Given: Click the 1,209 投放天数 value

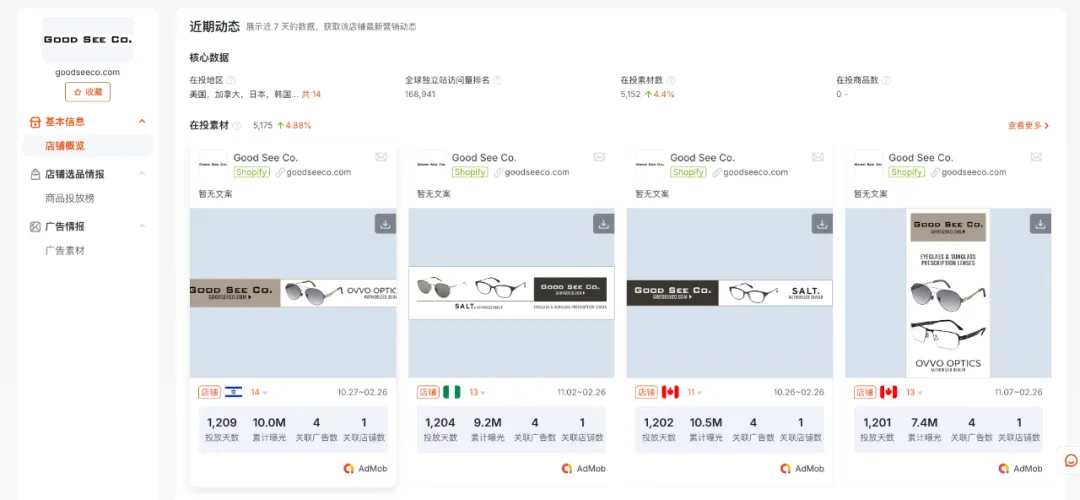Looking at the screenshot, I should pos(222,423).
